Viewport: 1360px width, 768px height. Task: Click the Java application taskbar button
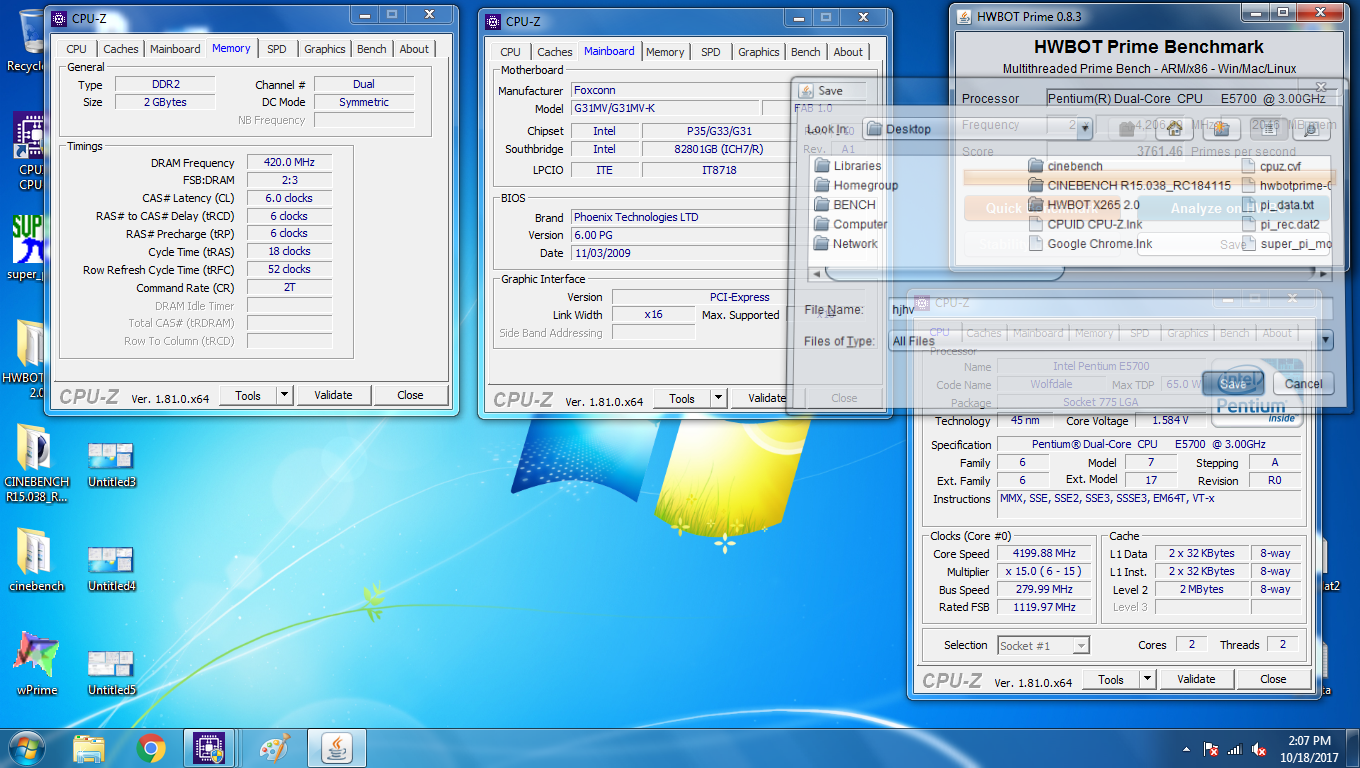click(336, 748)
